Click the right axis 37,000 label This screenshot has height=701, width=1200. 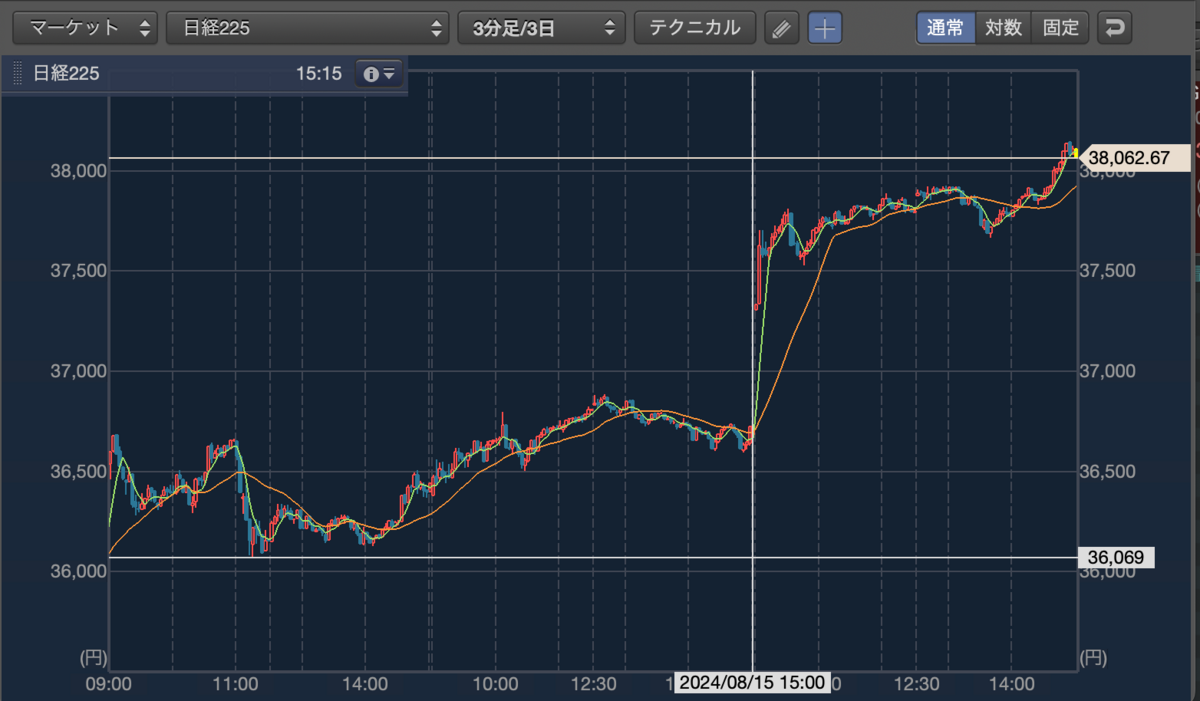tap(1109, 371)
